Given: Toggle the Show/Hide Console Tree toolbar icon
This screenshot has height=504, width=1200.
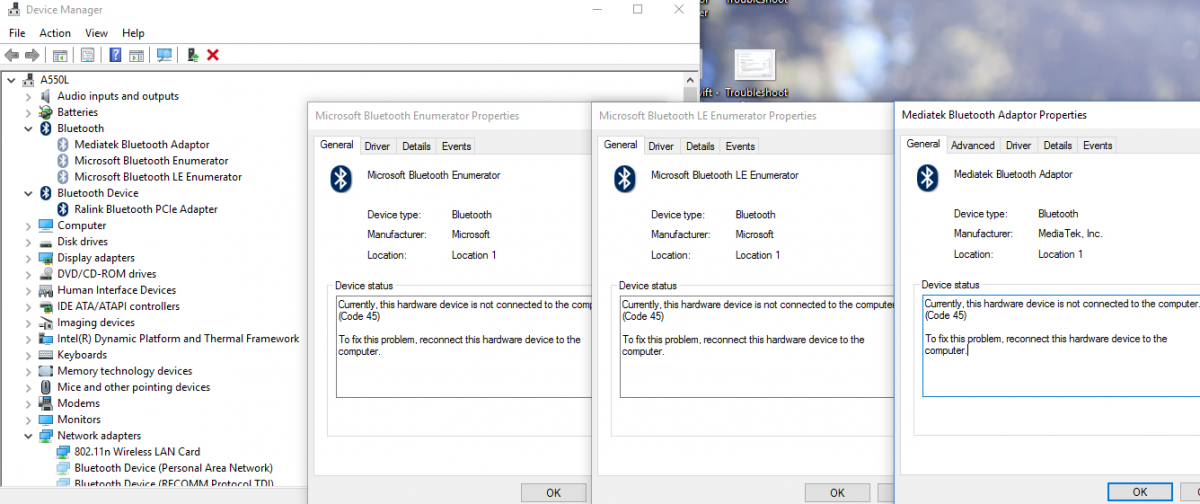Looking at the screenshot, I should tap(60, 55).
